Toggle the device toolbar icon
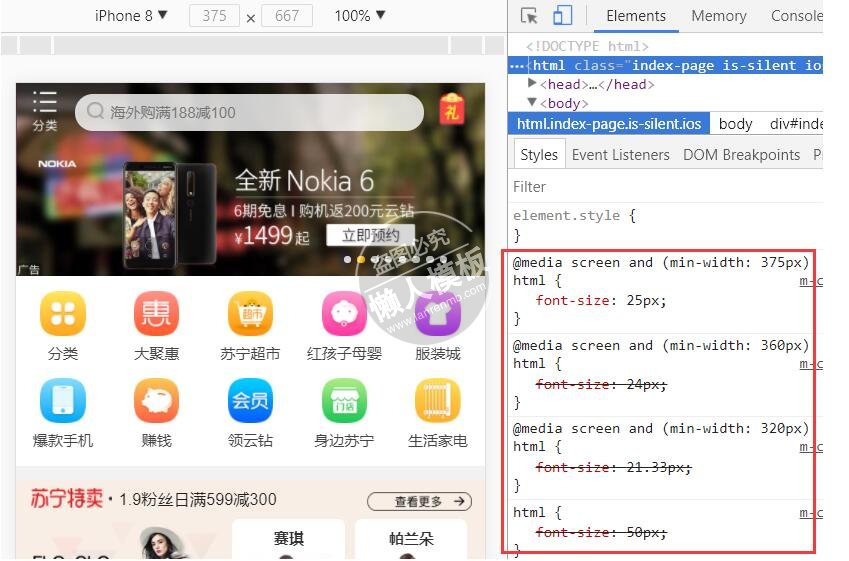This screenshot has height=561, width=849. (x=562, y=15)
